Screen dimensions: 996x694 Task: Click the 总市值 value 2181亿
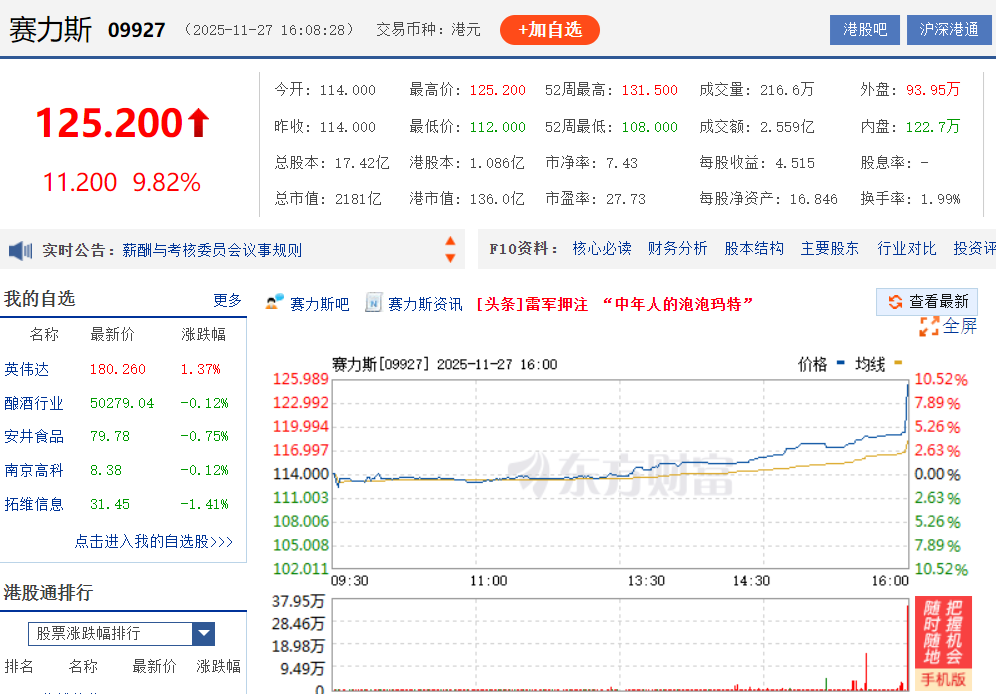(x=358, y=199)
